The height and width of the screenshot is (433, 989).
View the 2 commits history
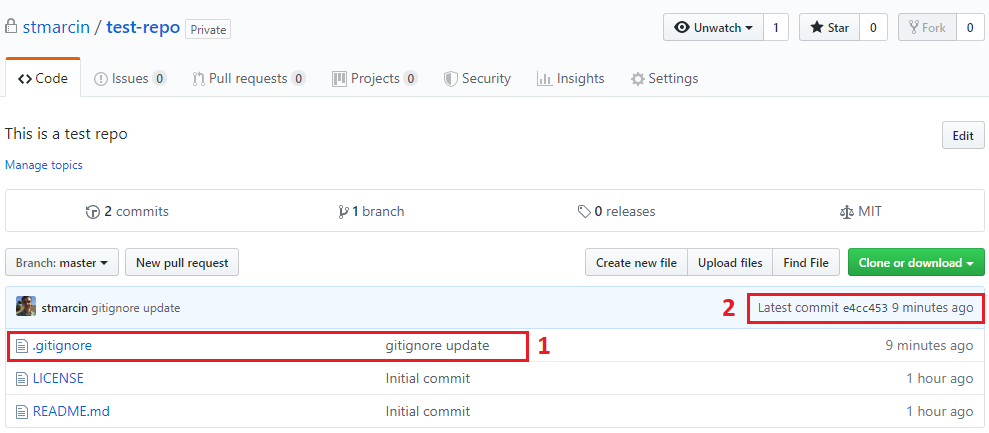point(127,211)
